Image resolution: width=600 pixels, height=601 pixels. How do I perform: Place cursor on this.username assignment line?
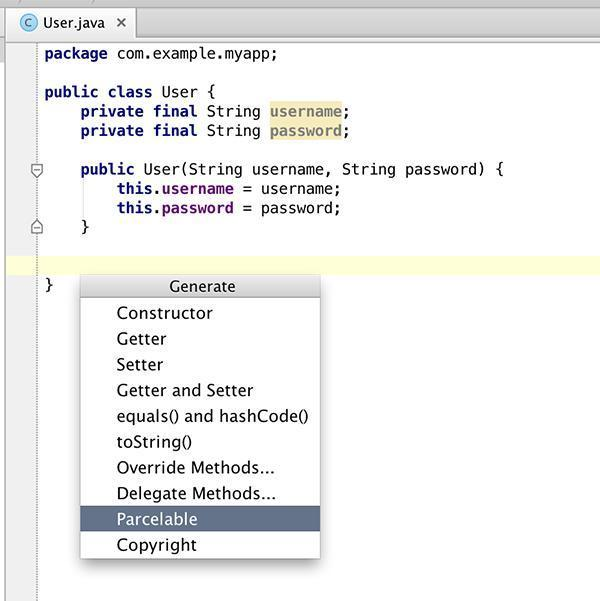[x=228, y=189]
